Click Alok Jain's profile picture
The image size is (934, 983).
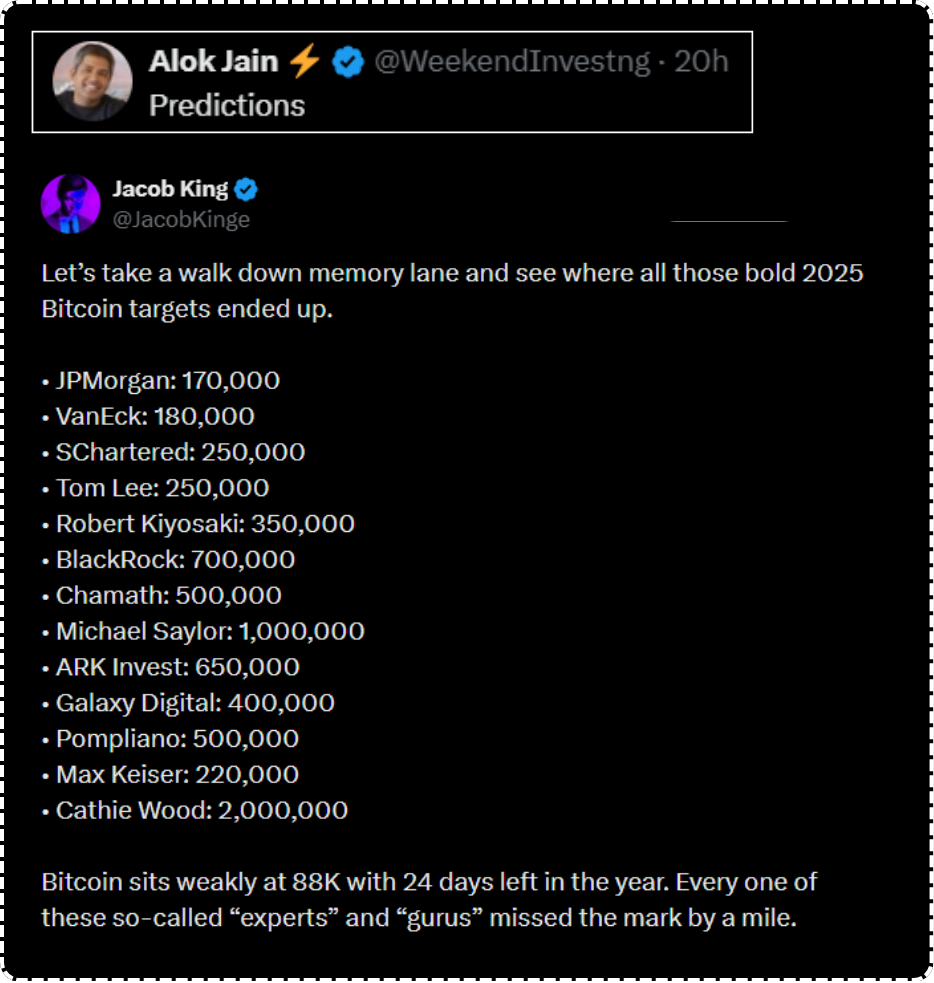[91, 81]
